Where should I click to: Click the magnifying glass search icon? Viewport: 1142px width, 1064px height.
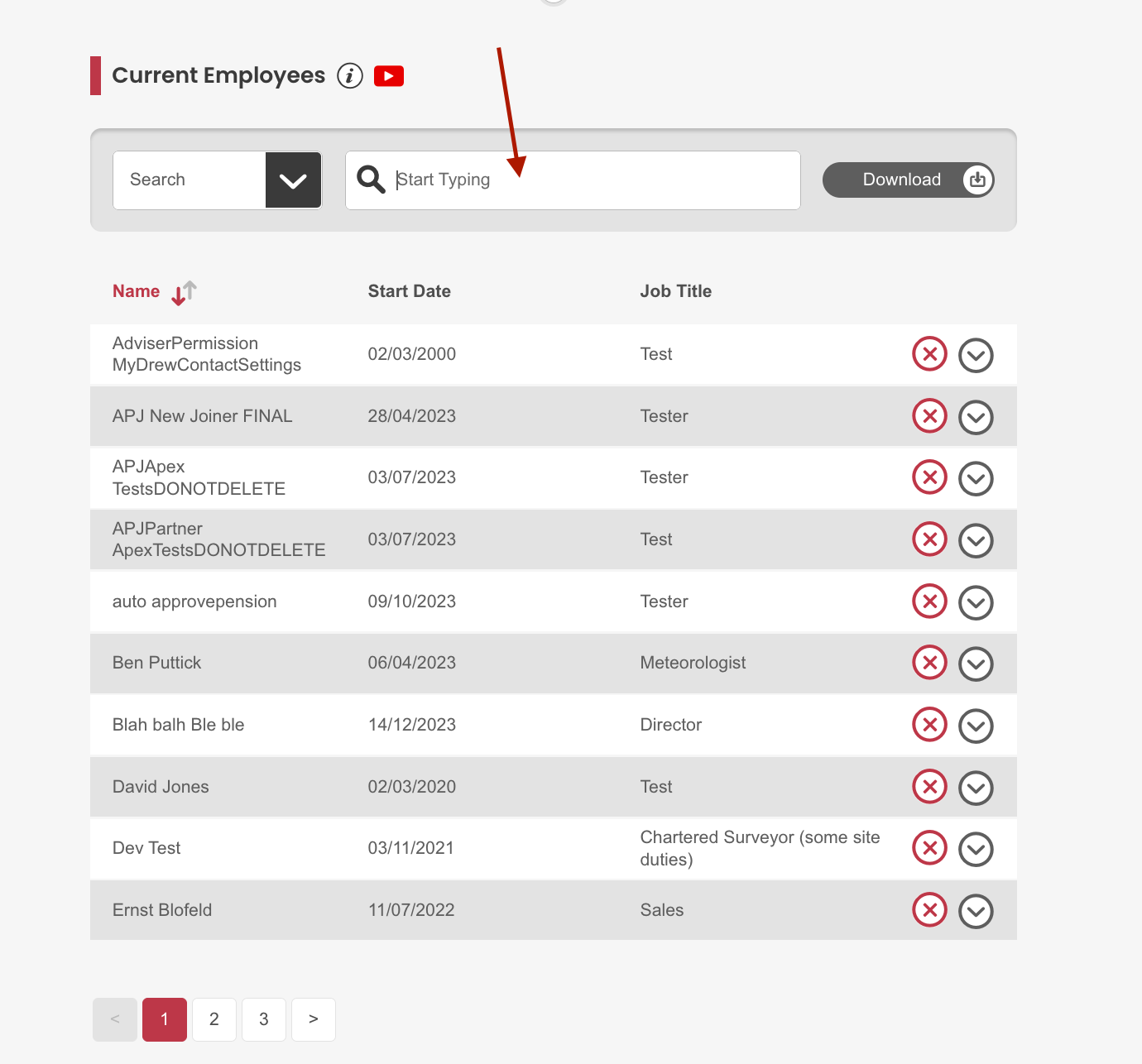[x=371, y=180]
